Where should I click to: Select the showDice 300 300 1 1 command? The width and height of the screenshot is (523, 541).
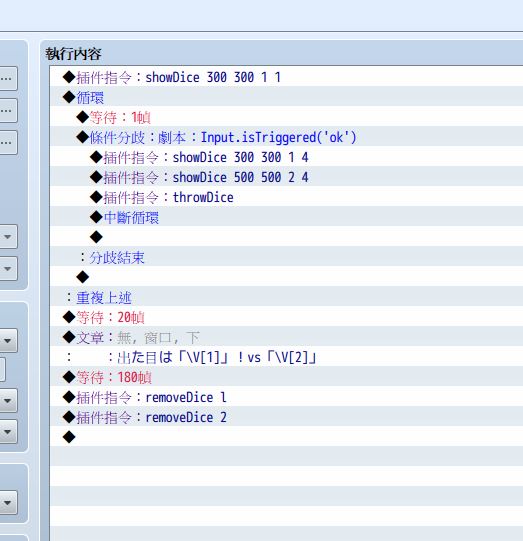(x=286, y=77)
